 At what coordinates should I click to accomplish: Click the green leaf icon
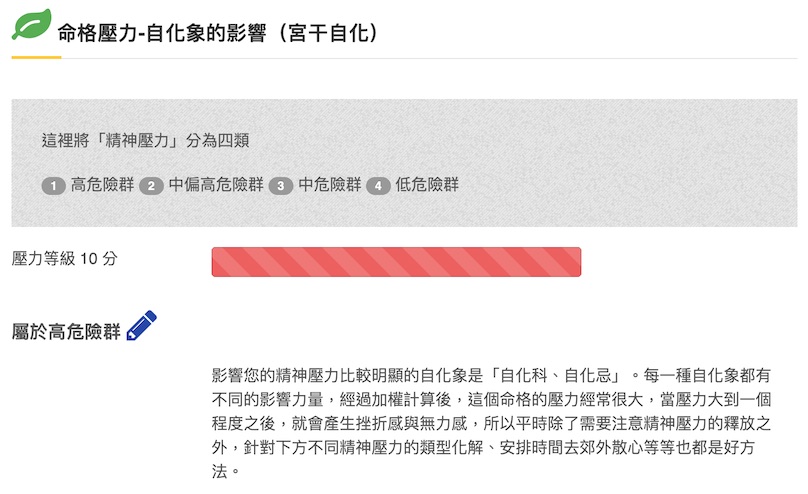[x=31, y=24]
